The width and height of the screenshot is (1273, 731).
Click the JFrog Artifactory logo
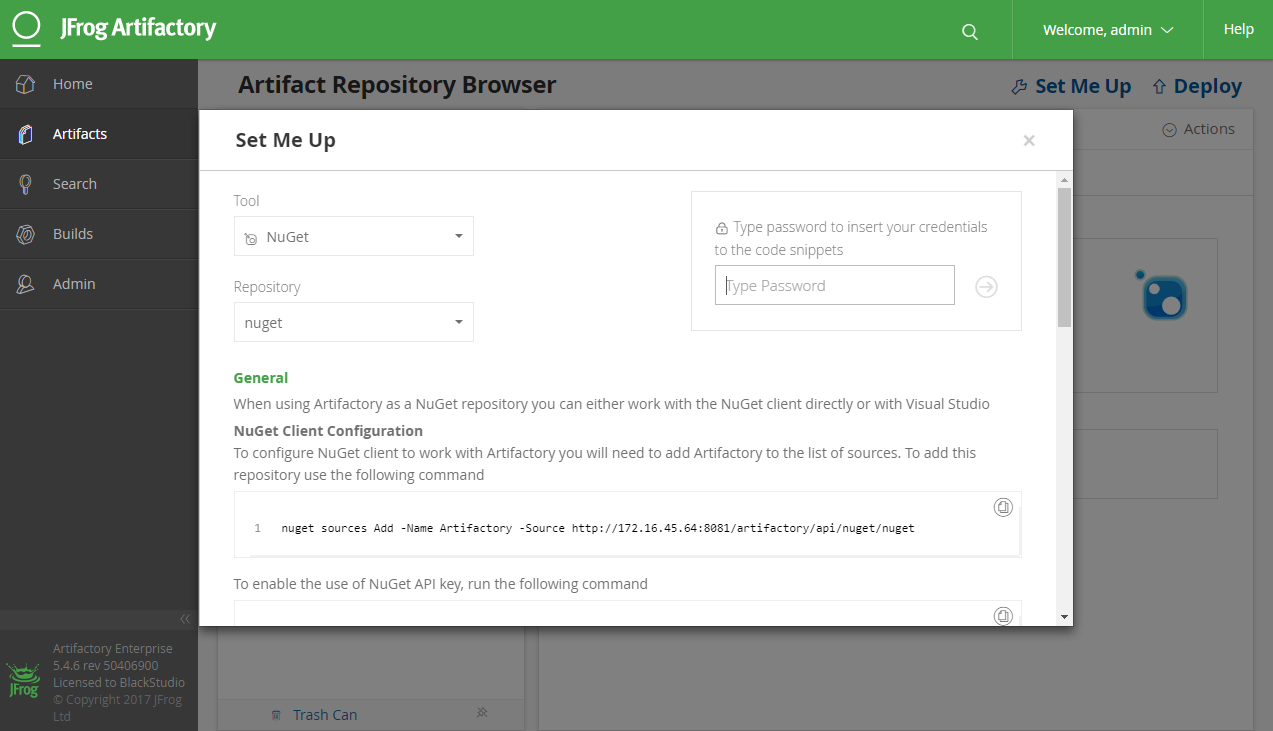tap(114, 28)
